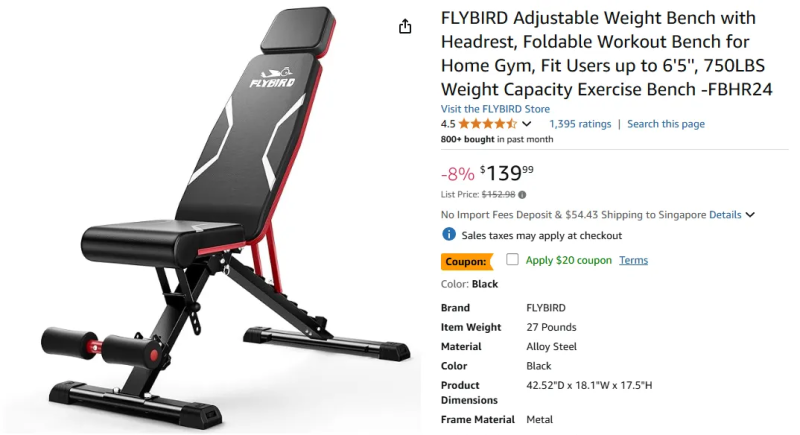Click the -8% discount label
This screenshot has width=800, height=435.
click(x=458, y=174)
